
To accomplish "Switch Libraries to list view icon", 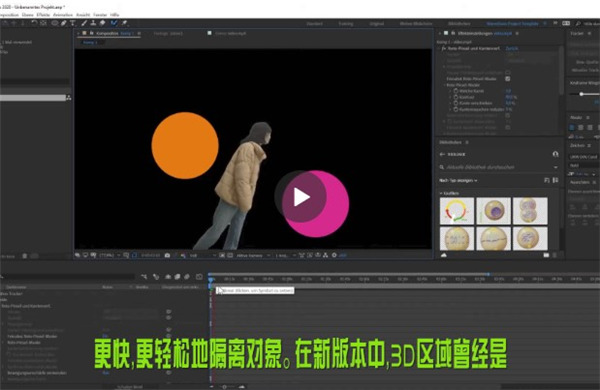I will click(555, 180).
